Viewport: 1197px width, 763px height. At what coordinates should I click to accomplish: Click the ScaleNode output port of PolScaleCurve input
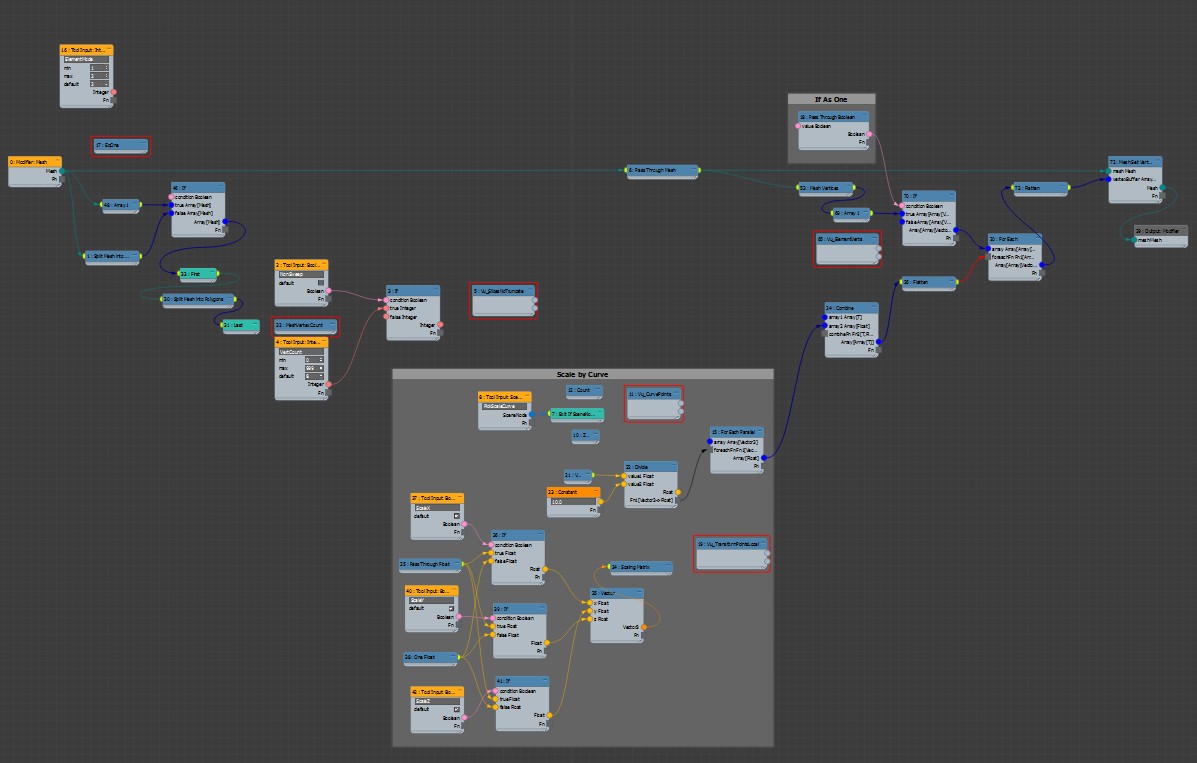(x=532, y=414)
